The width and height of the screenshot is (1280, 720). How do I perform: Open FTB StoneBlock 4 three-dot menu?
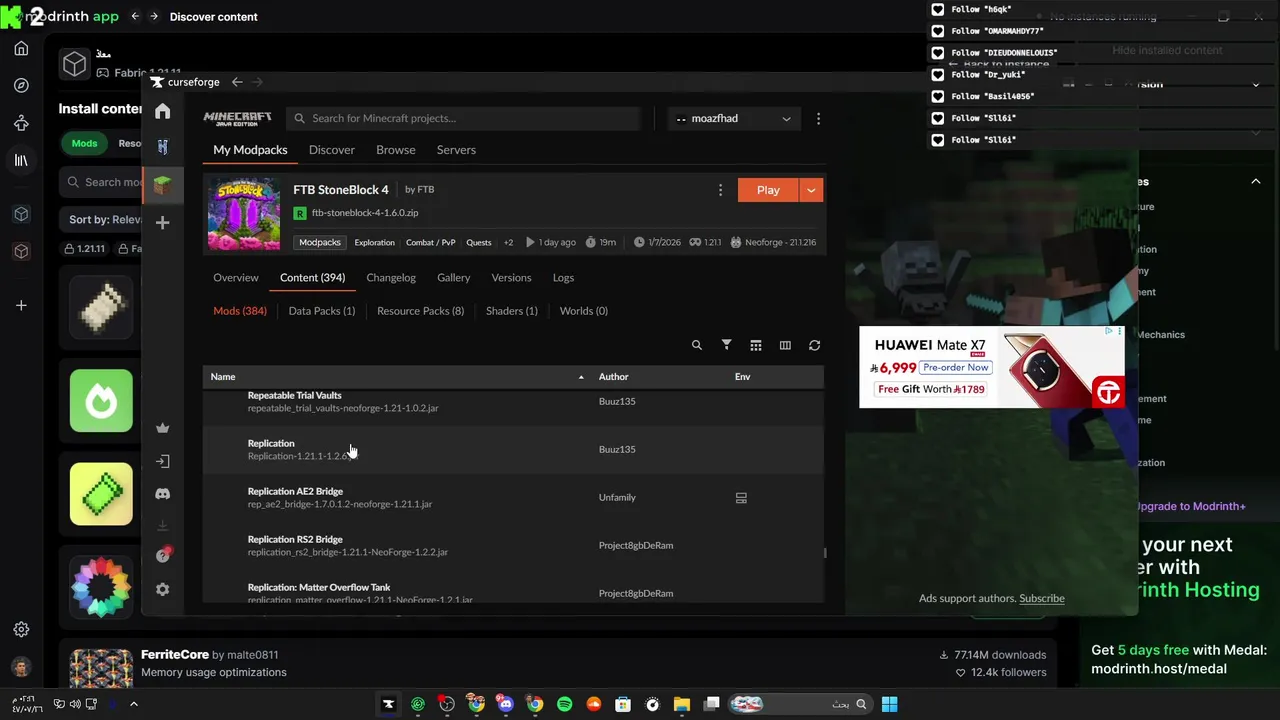(720, 190)
